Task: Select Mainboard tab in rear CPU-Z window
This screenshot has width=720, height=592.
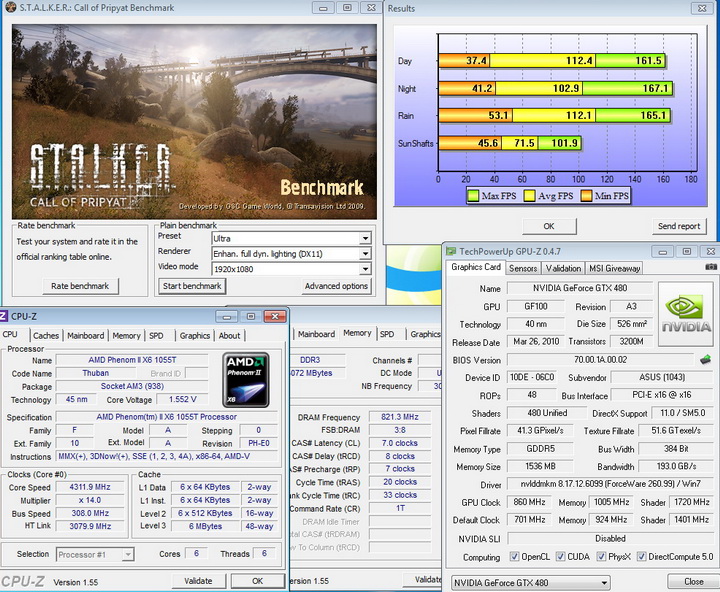Action: [316, 334]
